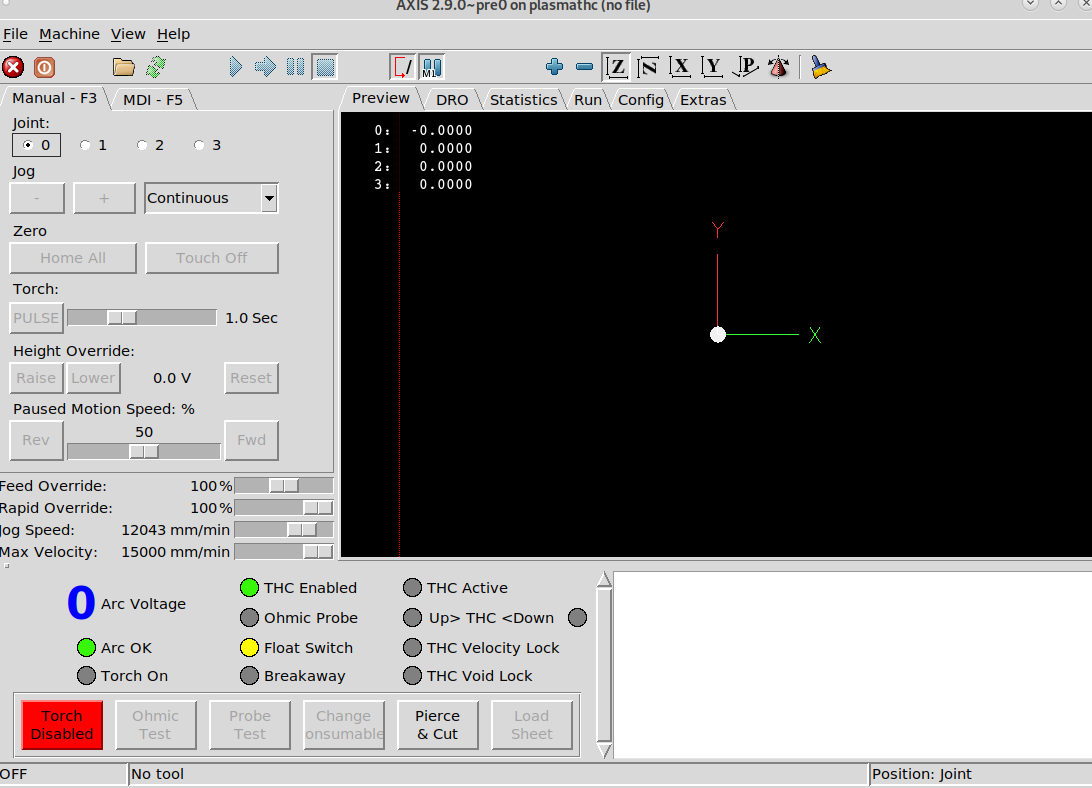The width and height of the screenshot is (1092, 788).
Task: Open the Machine menu
Action: pos(69,34)
